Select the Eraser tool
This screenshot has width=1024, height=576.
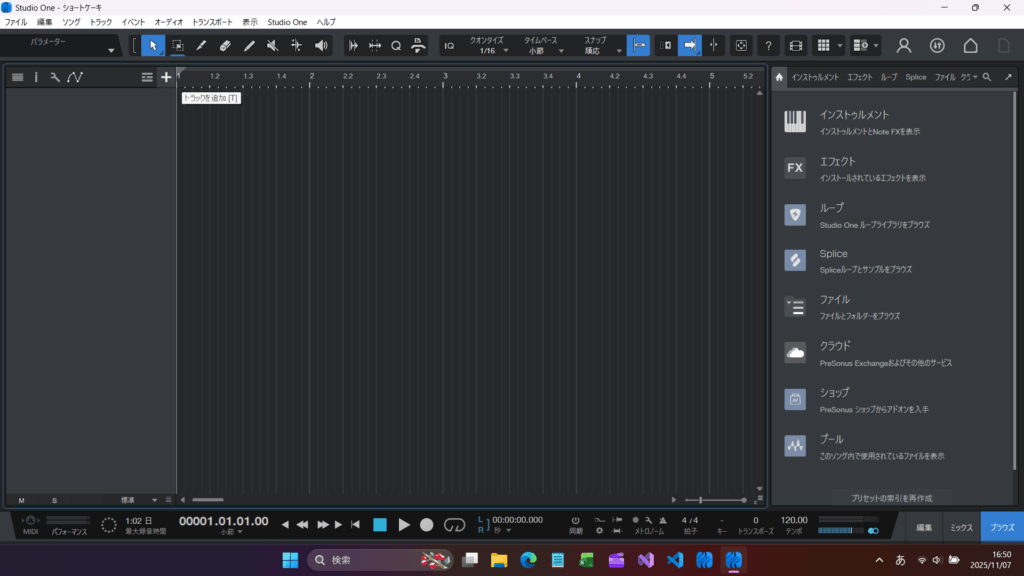(x=225, y=45)
